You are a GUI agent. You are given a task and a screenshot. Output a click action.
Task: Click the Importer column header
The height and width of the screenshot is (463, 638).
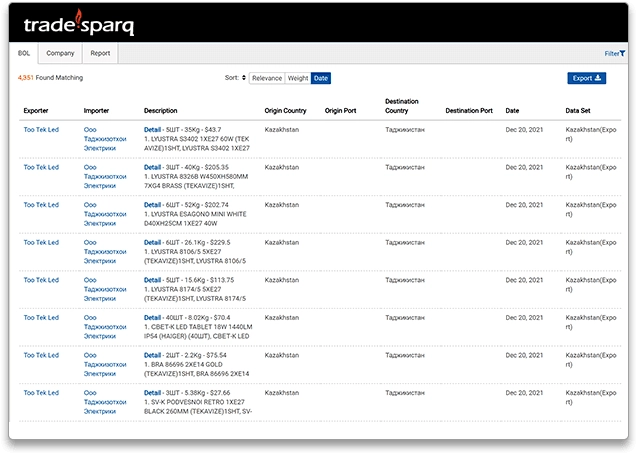pos(96,111)
